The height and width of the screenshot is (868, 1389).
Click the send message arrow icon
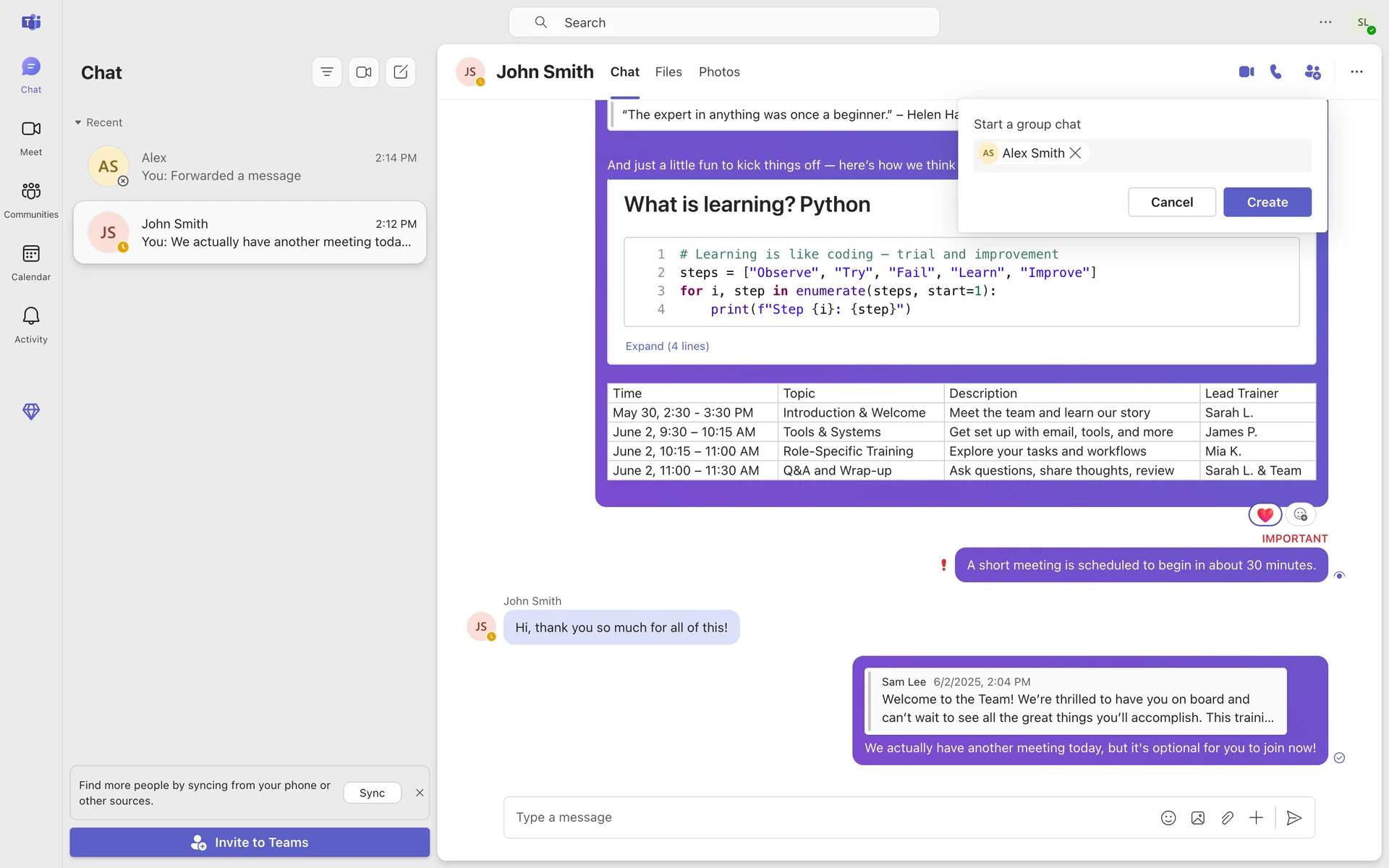(1294, 817)
